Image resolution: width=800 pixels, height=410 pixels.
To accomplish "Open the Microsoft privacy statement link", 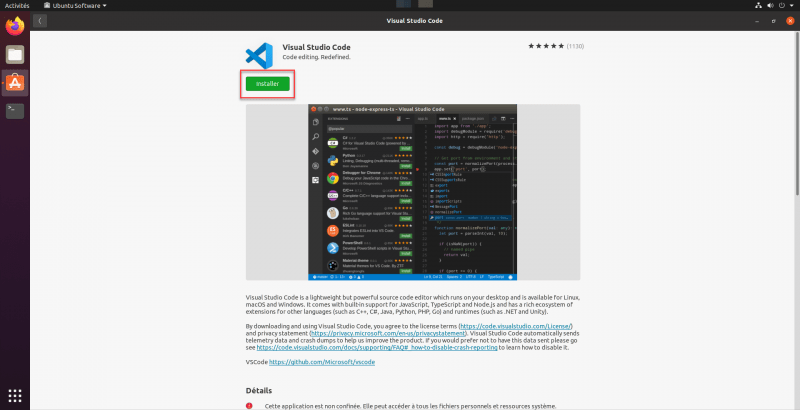I will [x=388, y=334].
